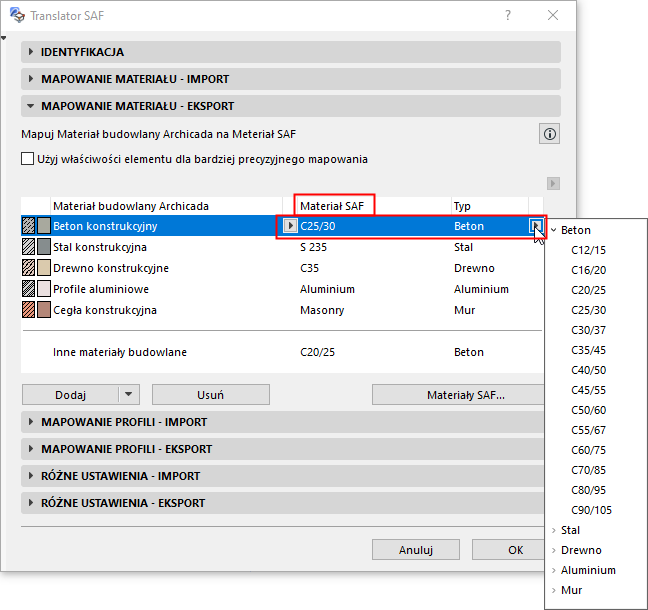
Task: Choose C40/50 from the concrete list
Action: click(x=588, y=370)
